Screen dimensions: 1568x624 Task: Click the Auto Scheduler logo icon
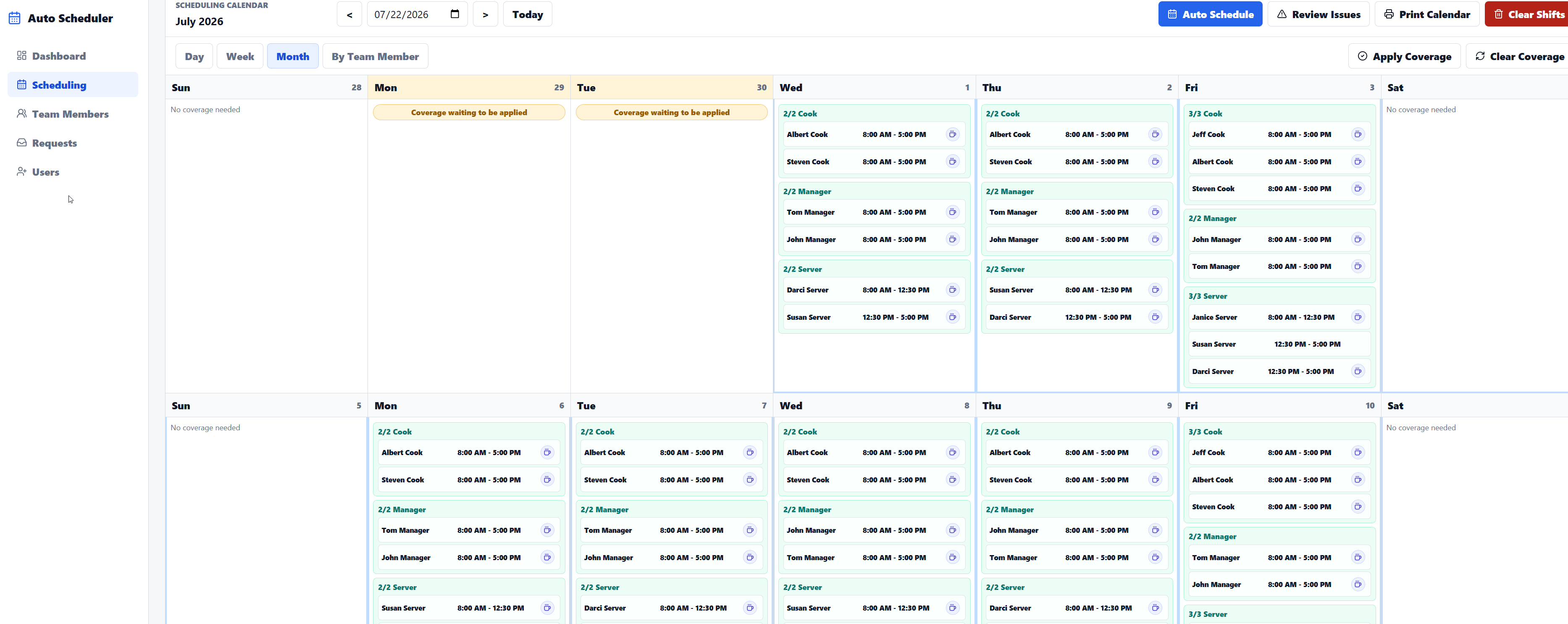pos(15,18)
